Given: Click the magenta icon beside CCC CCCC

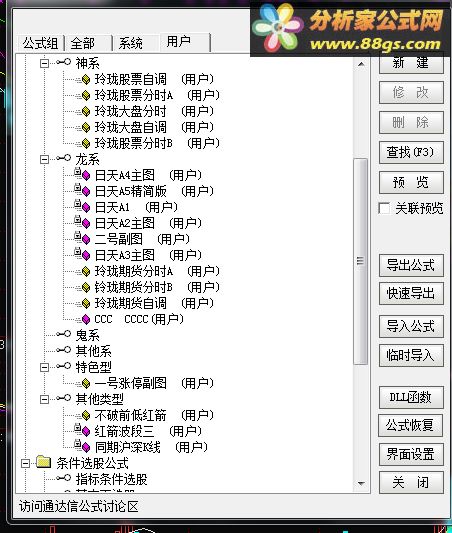Looking at the screenshot, I should tap(86, 319).
